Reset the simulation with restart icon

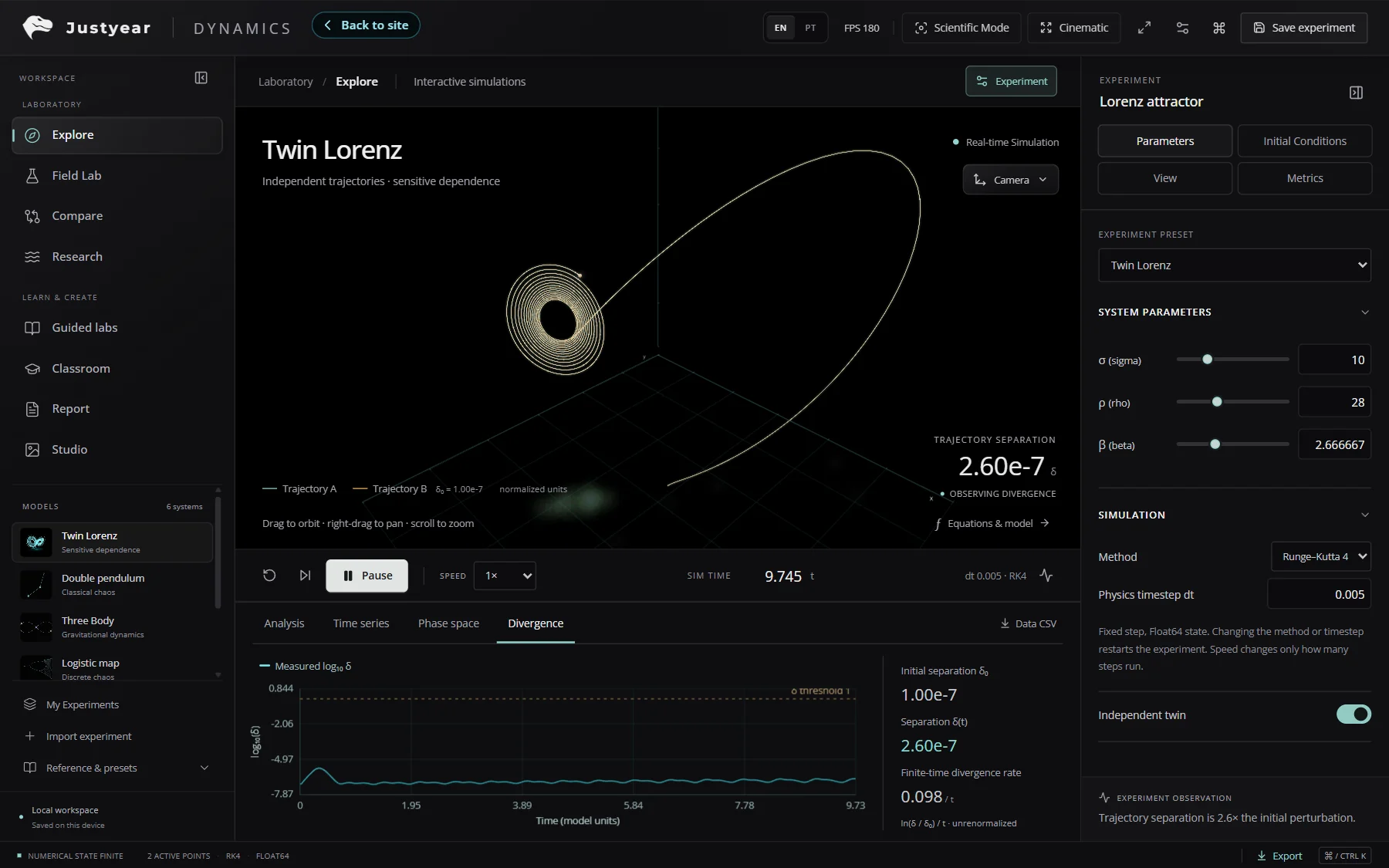click(269, 576)
